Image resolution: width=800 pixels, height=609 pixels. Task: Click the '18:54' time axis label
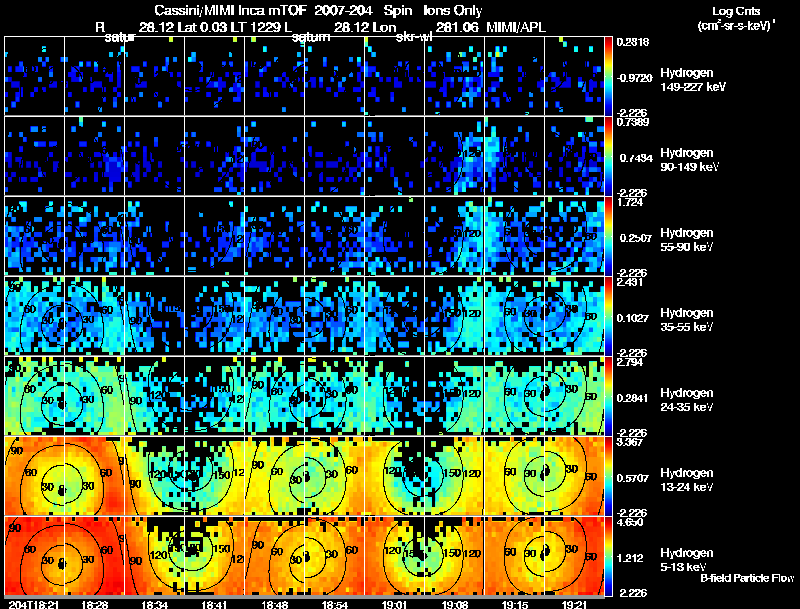point(335,604)
